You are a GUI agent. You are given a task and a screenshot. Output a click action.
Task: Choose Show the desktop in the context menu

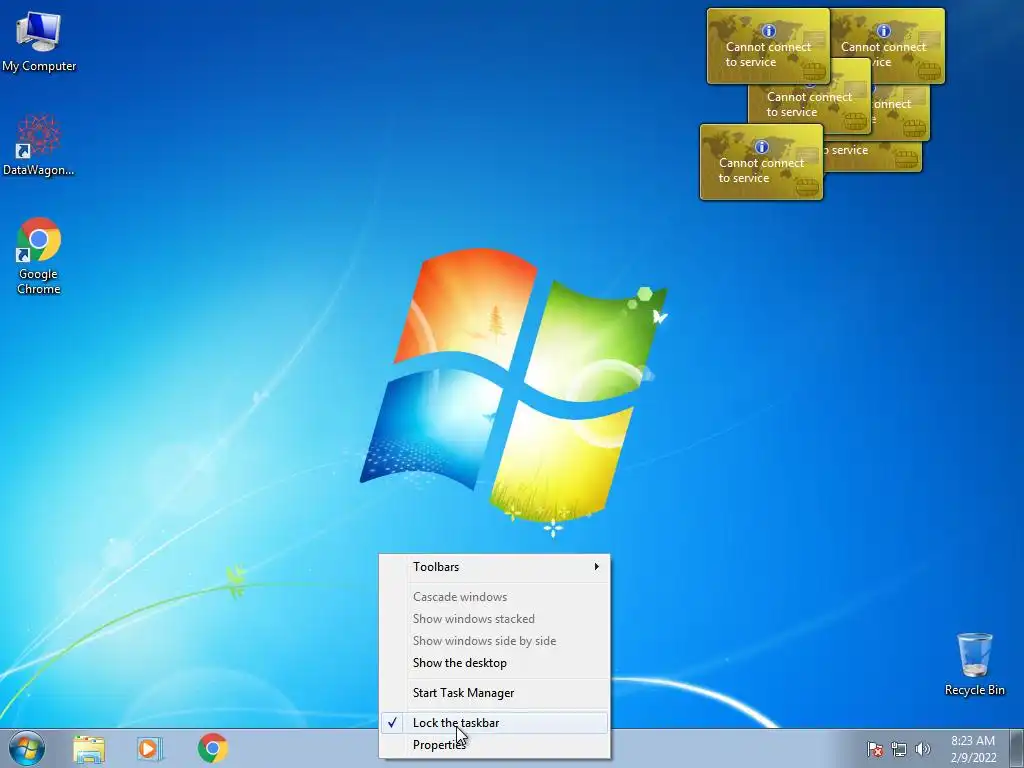point(494,663)
